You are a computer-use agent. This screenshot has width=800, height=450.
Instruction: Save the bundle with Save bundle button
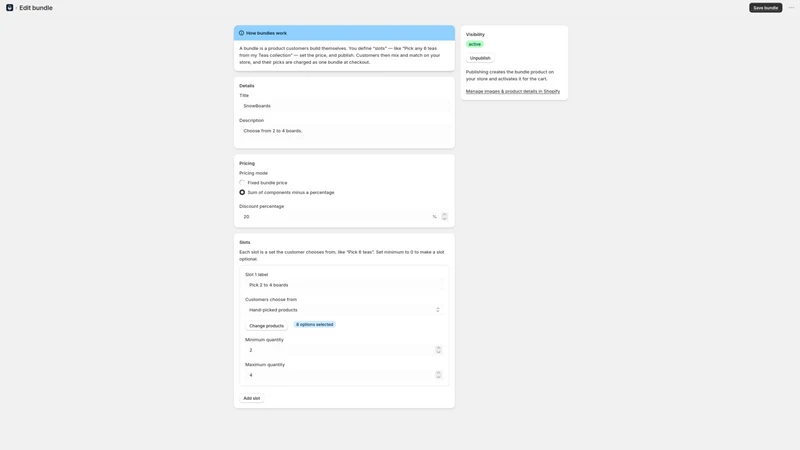point(765,8)
